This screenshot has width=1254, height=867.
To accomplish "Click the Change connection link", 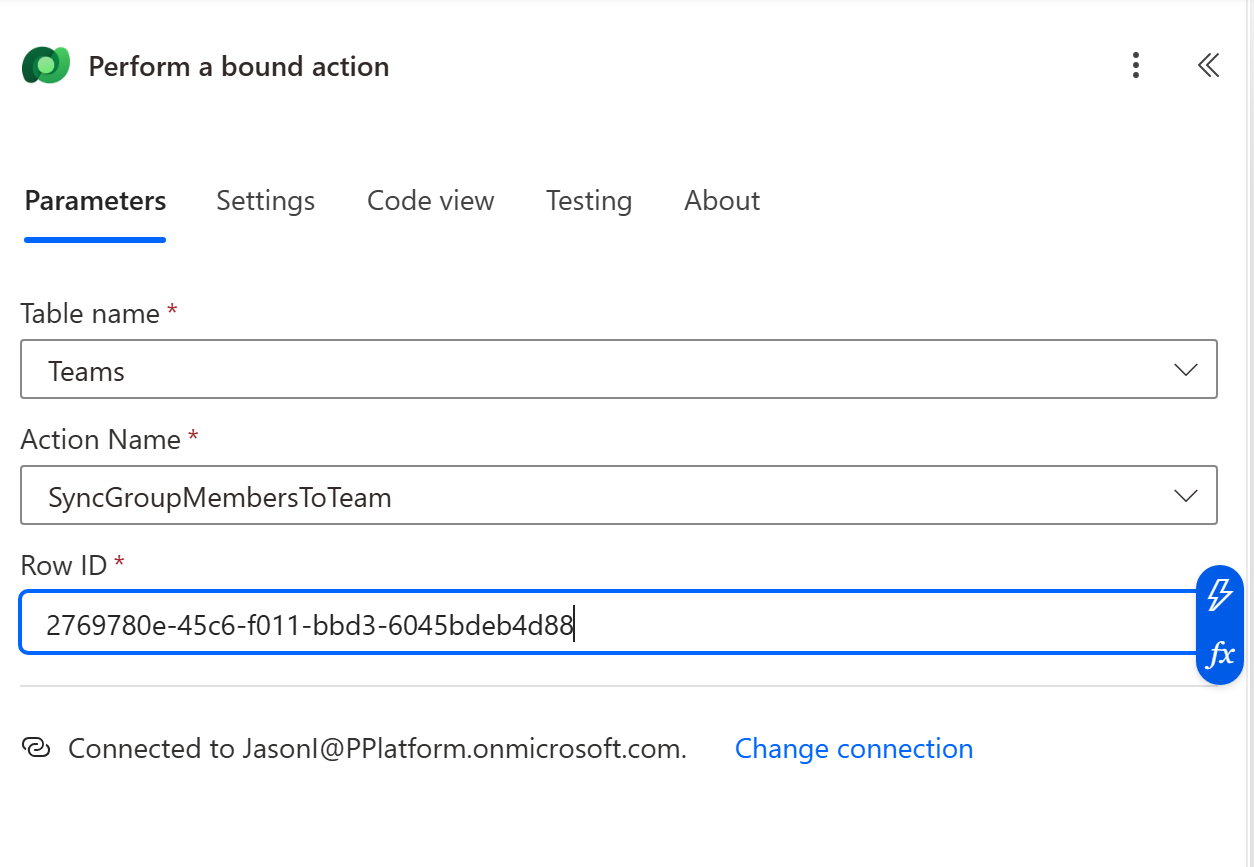I will 853,749.
